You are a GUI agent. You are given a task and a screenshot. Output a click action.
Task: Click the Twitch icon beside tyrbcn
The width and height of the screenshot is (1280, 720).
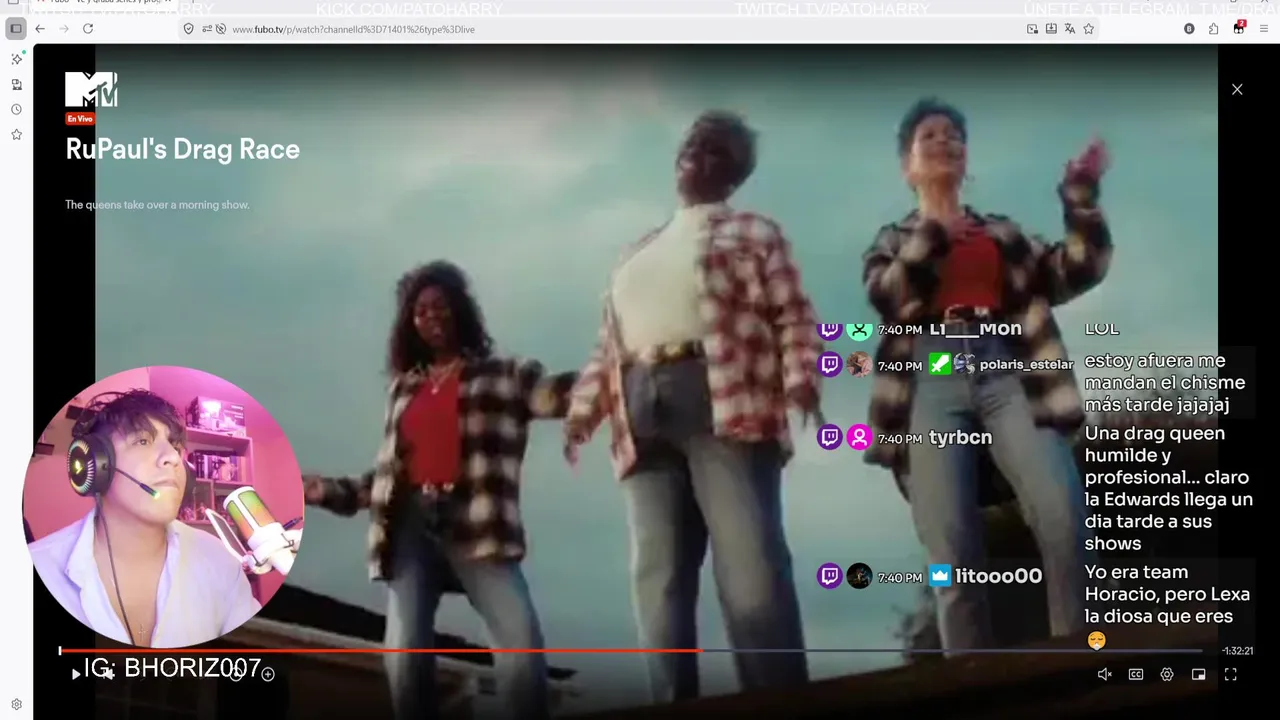click(x=830, y=437)
